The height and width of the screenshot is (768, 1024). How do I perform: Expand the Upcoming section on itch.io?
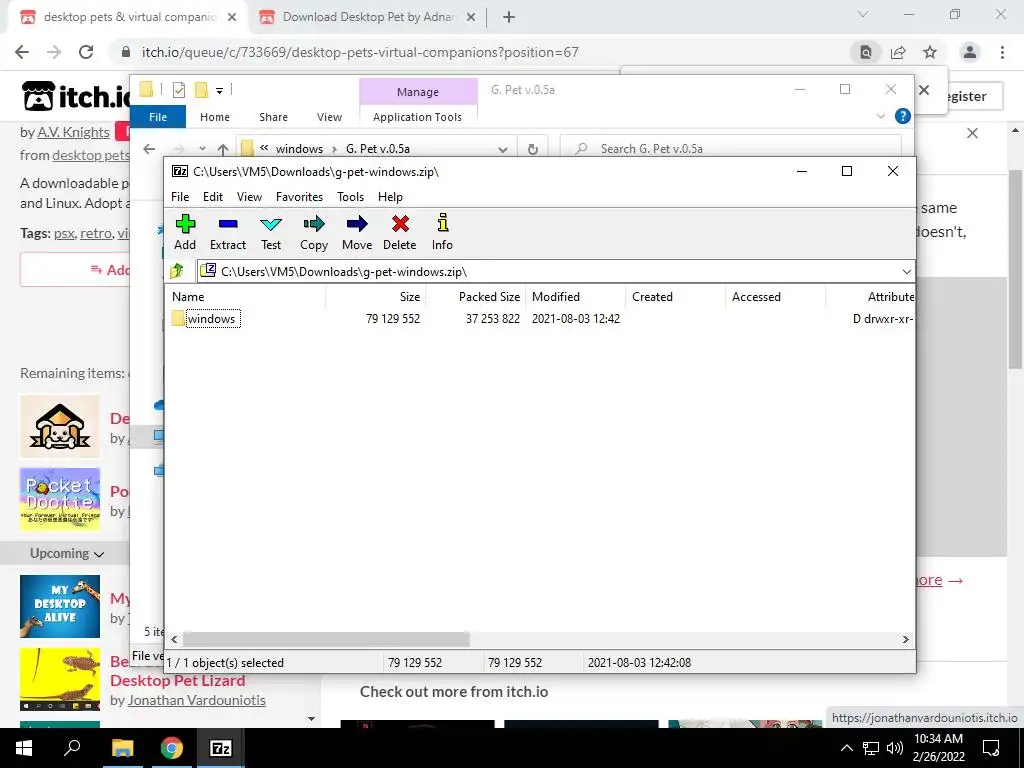pos(67,553)
